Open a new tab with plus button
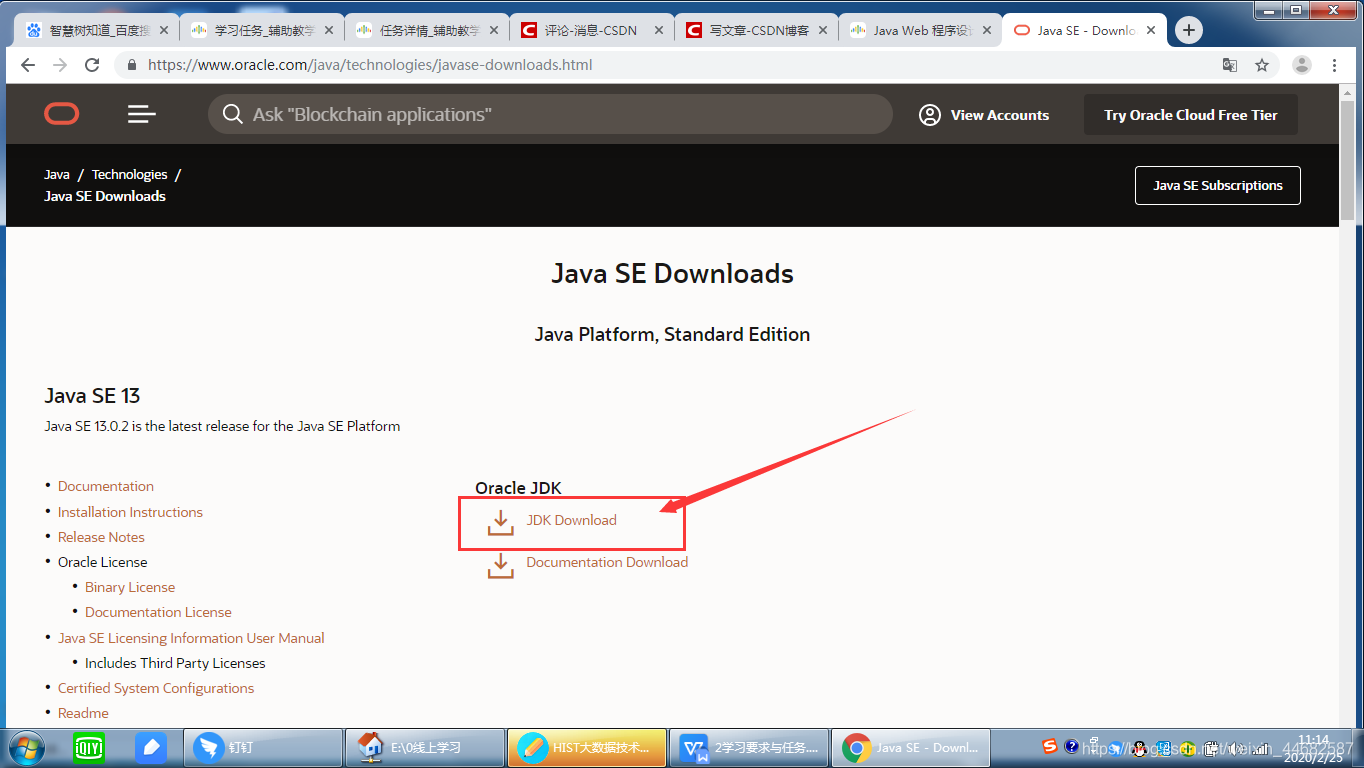This screenshot has height=768, width=1364. pos(1188,30)
